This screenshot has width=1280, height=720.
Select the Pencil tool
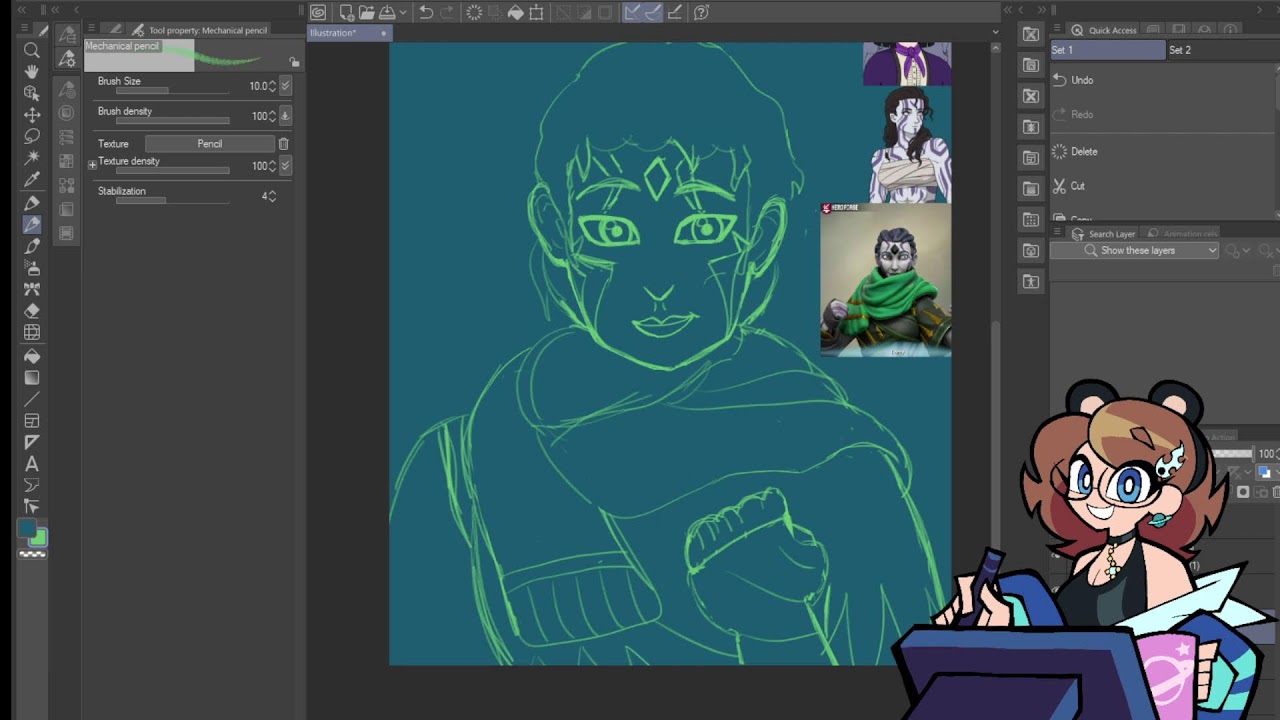[x=32, y=225]
